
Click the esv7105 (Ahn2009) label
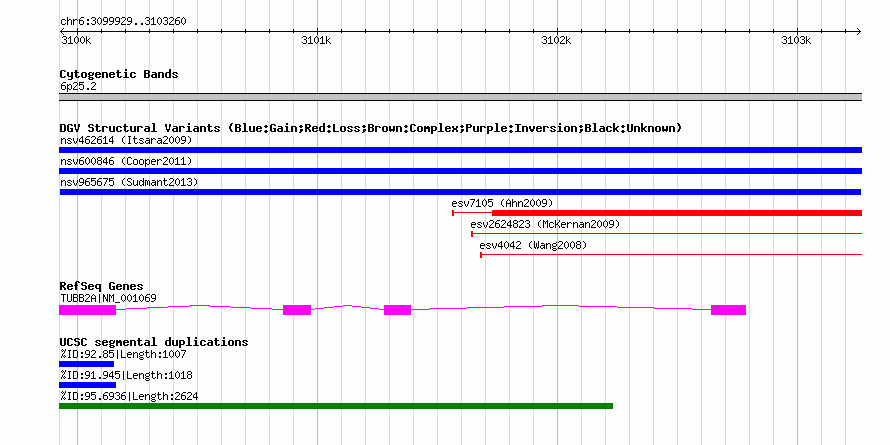(502, 203)
